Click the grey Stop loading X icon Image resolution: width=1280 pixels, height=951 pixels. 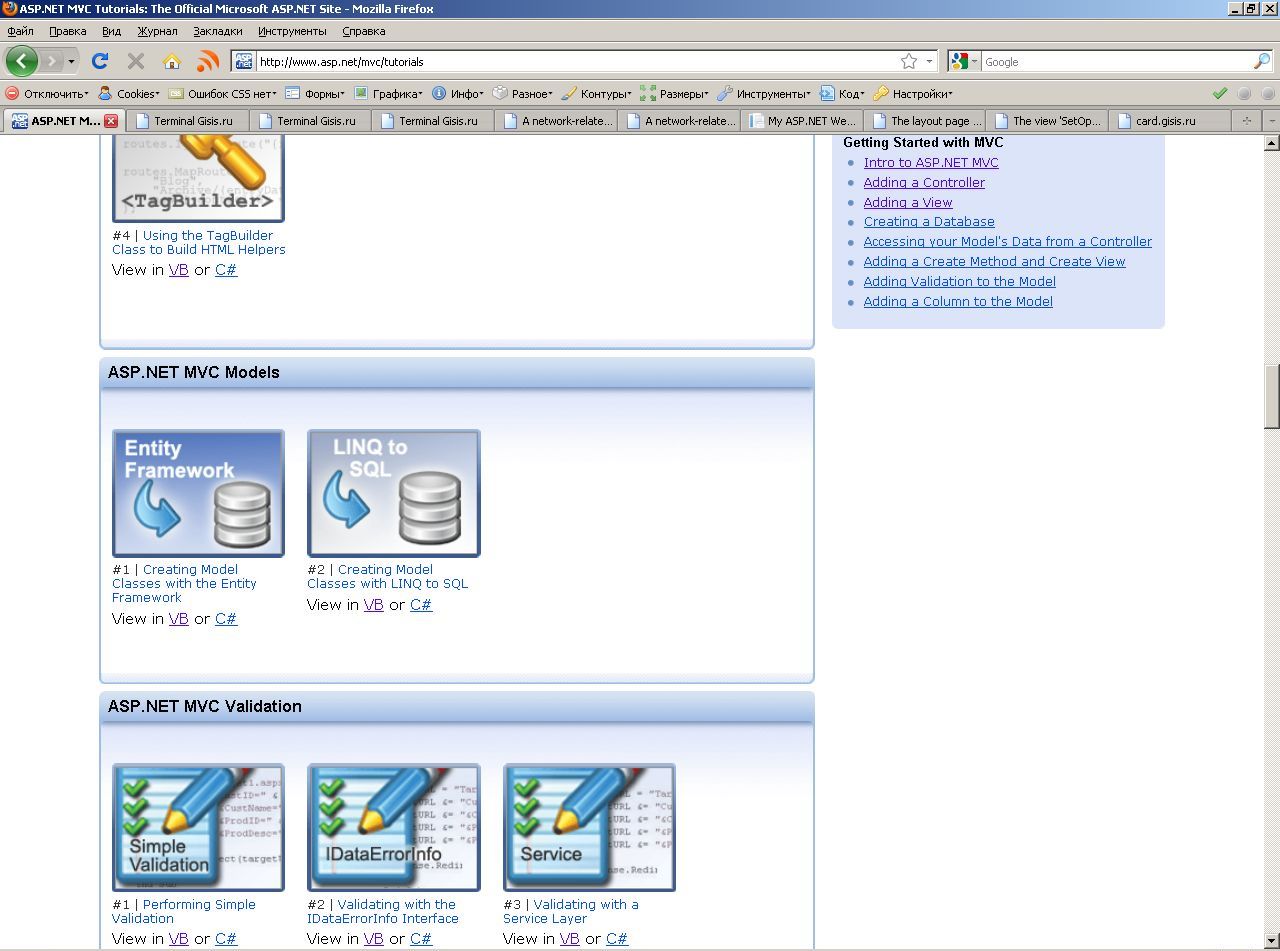136,61
